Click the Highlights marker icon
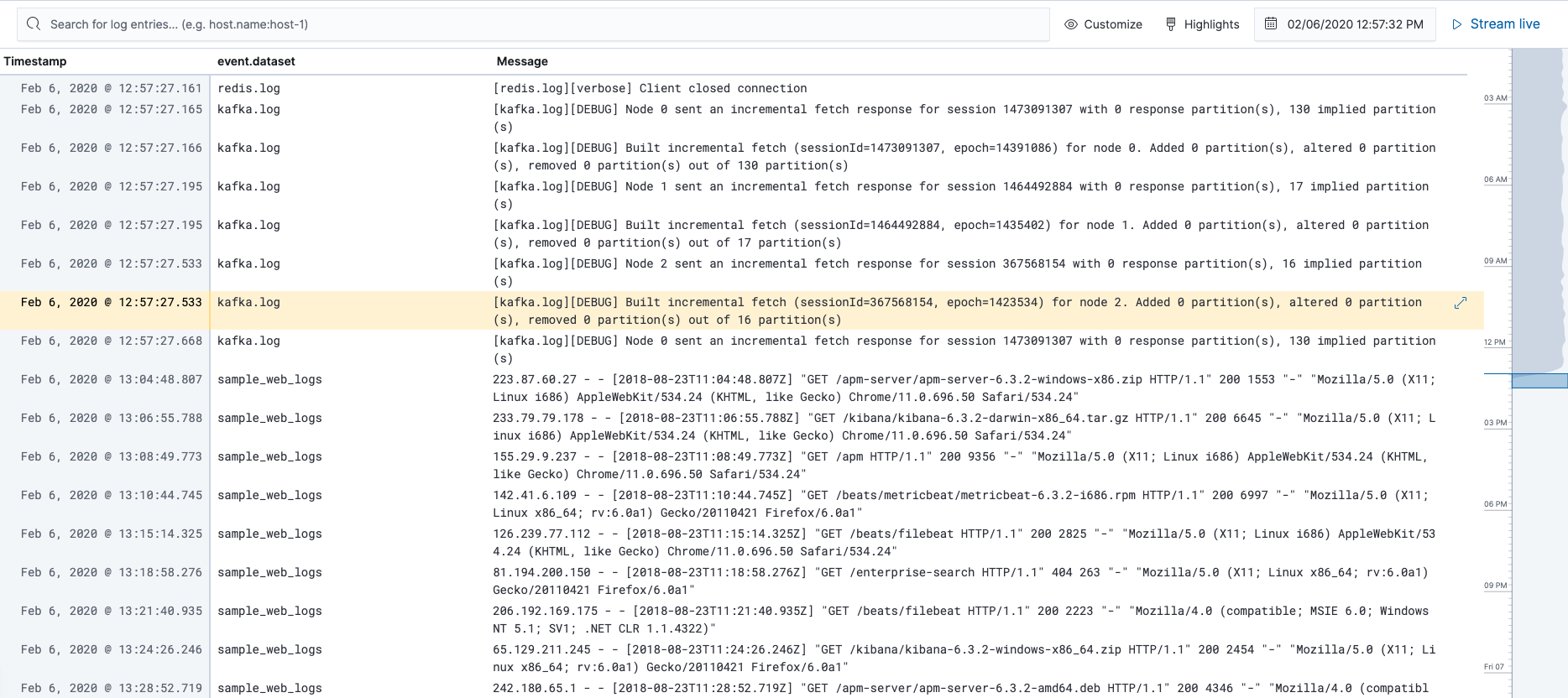This screenshot has width=1568, height=698. click(1171, 24)
